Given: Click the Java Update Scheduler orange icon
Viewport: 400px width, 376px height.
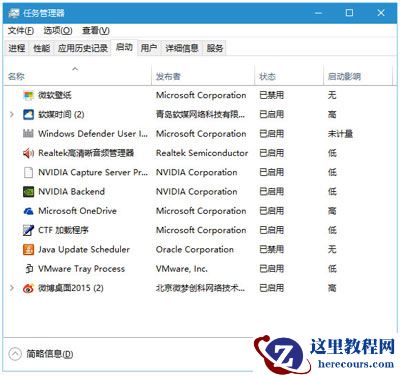Looking at the screenshot, I should tap(28, 249).
